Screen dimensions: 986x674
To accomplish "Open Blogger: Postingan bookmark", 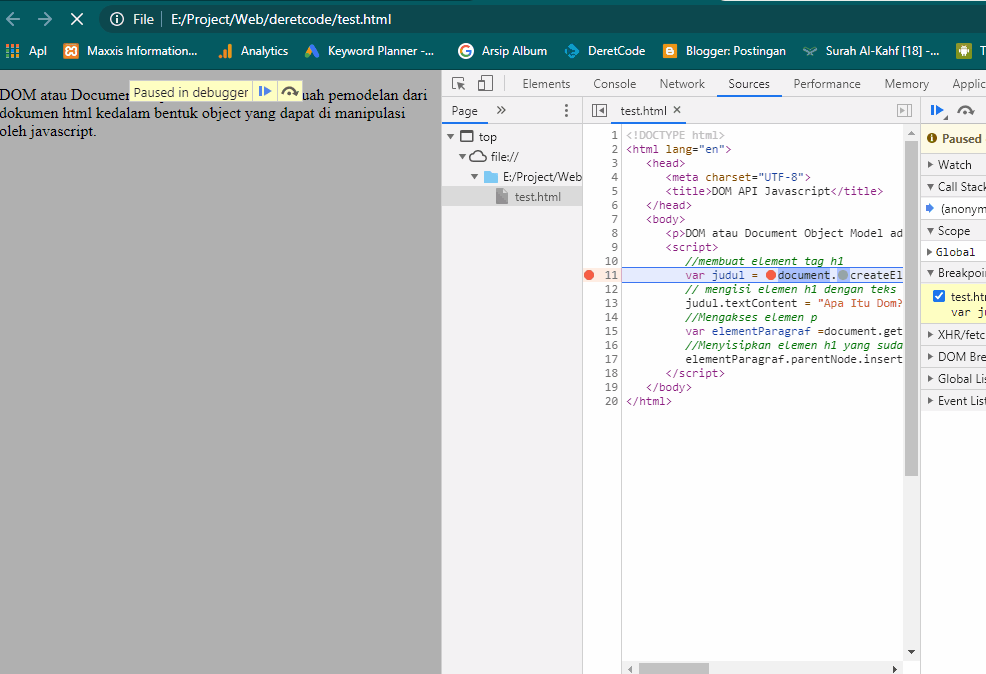I will point(724,51).
